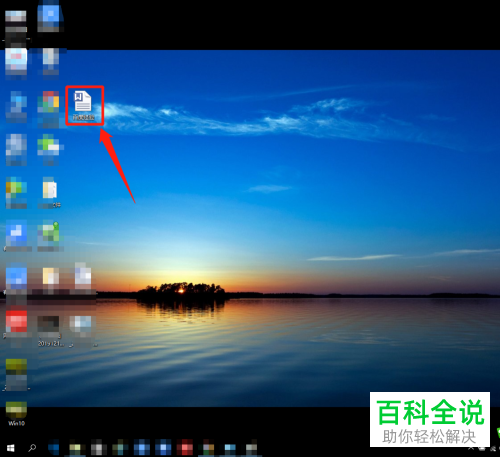Select the Word document icon on desktop

83,105
